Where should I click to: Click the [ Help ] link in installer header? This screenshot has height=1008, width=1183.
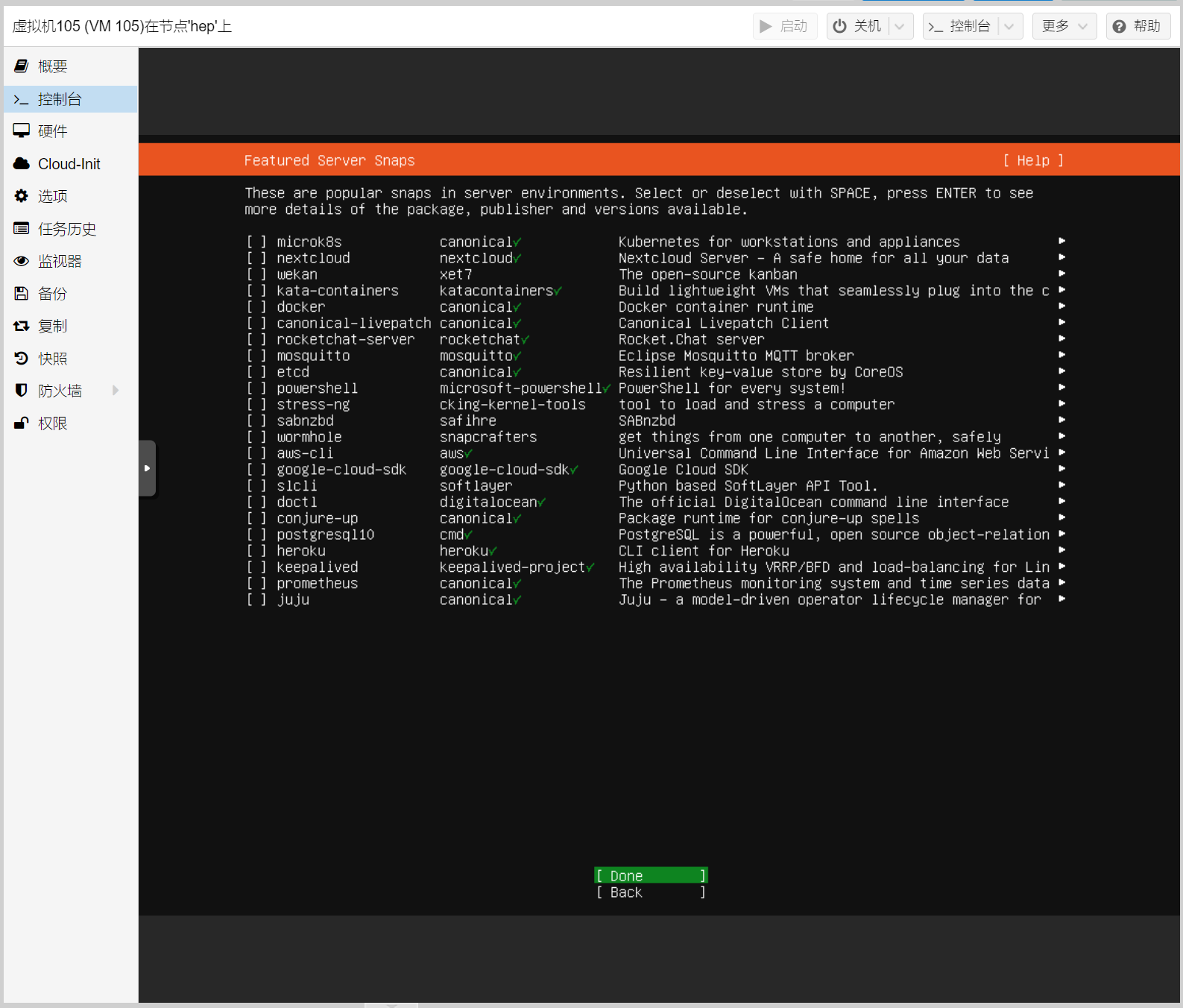pos(1032,160)
